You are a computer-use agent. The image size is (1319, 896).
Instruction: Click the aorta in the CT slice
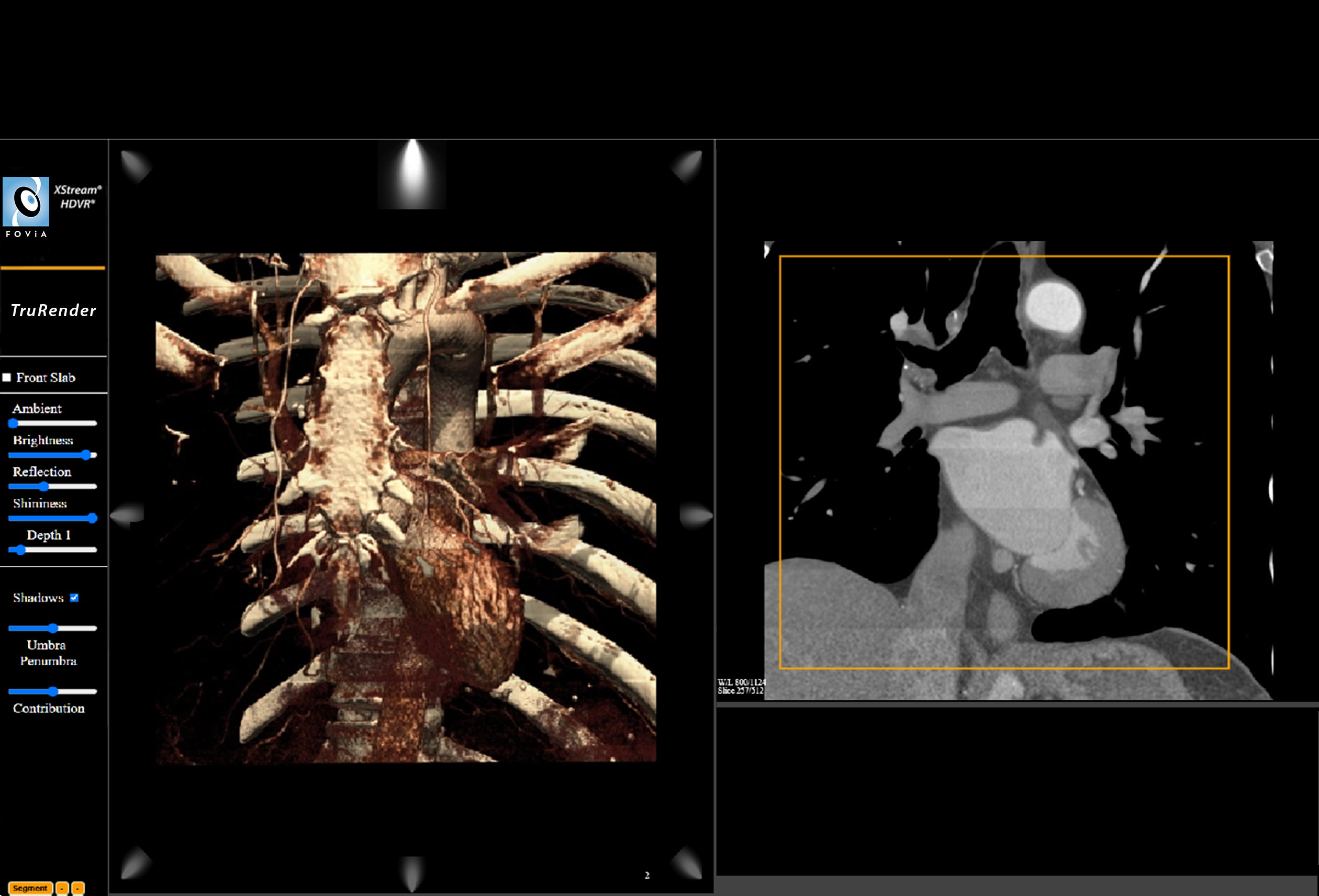click(1054, 309)
